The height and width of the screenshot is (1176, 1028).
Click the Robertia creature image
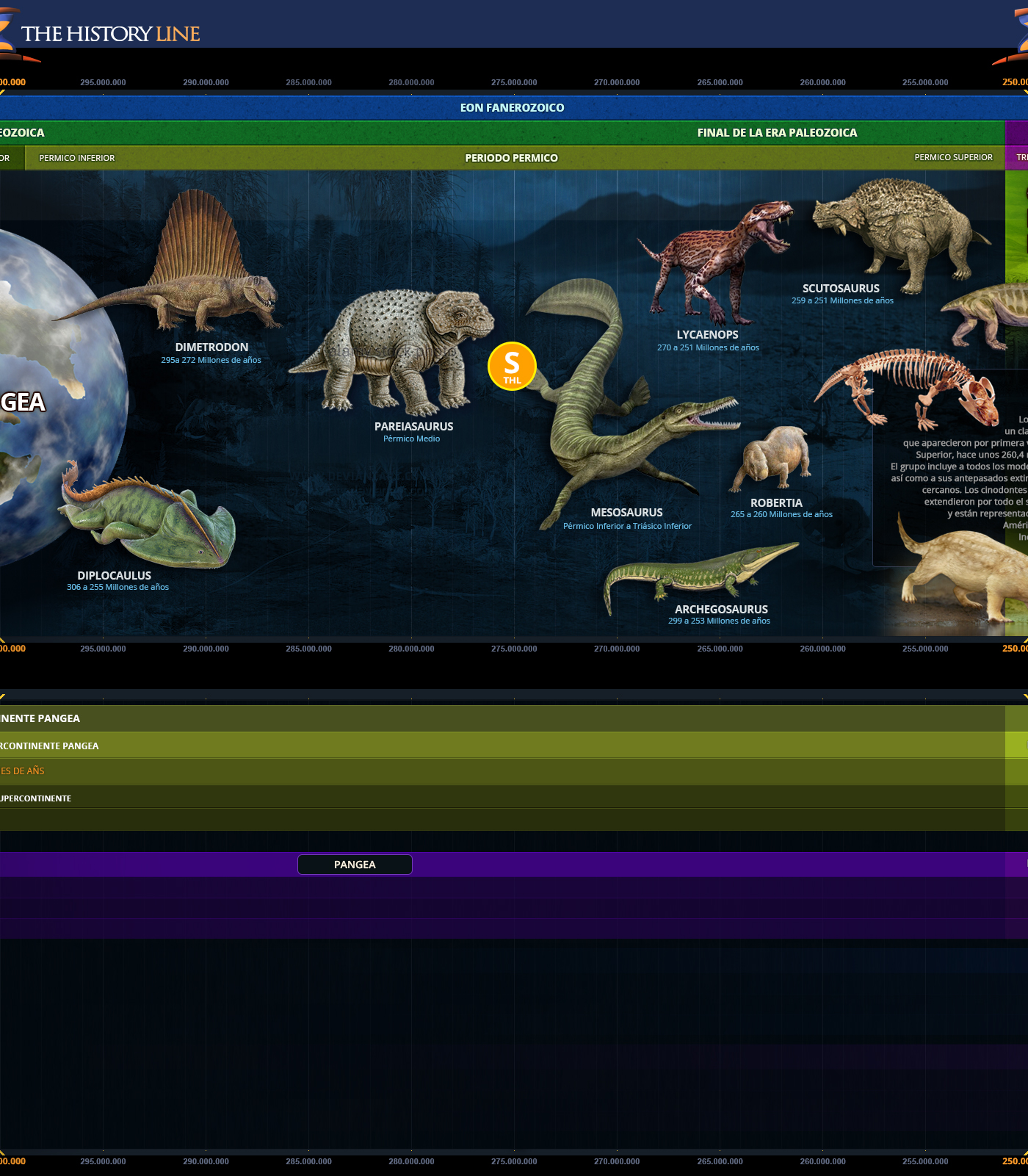point(771,458)
